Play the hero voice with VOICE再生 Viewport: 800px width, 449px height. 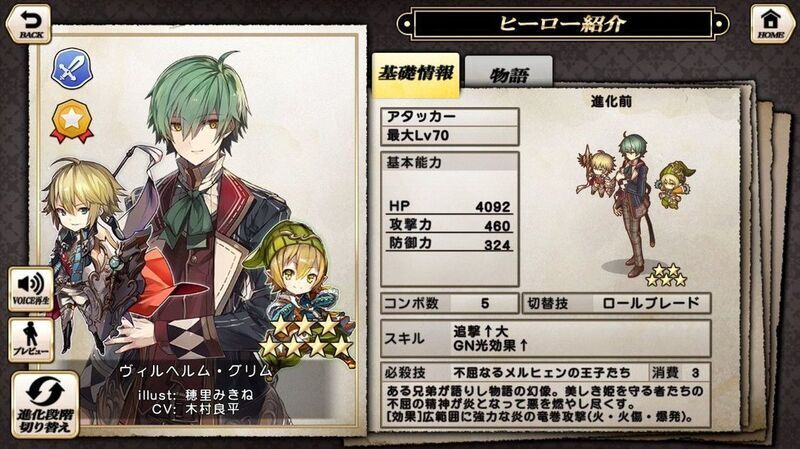[31, 289]
